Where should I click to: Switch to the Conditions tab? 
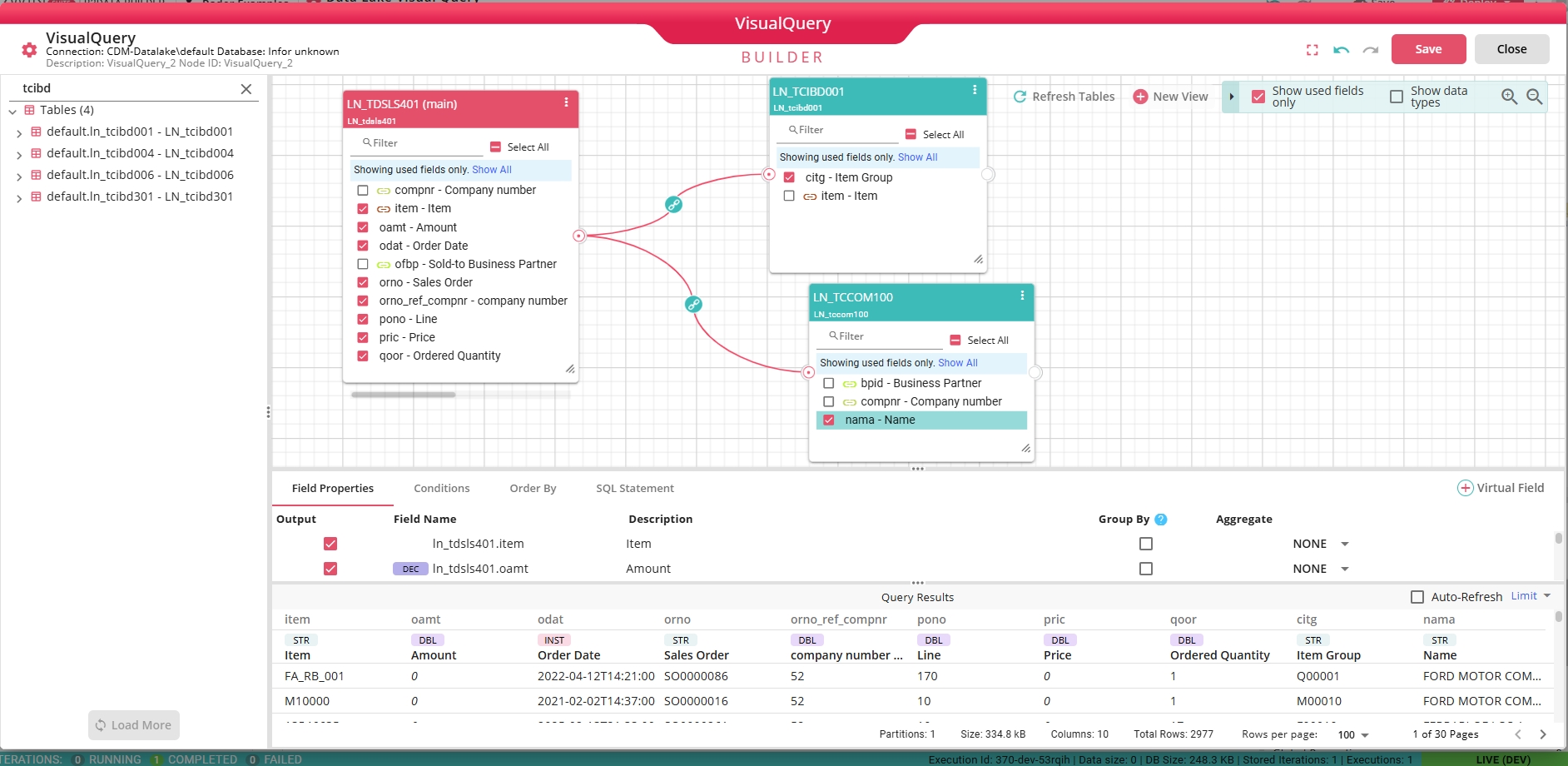(x=442, y=488)
